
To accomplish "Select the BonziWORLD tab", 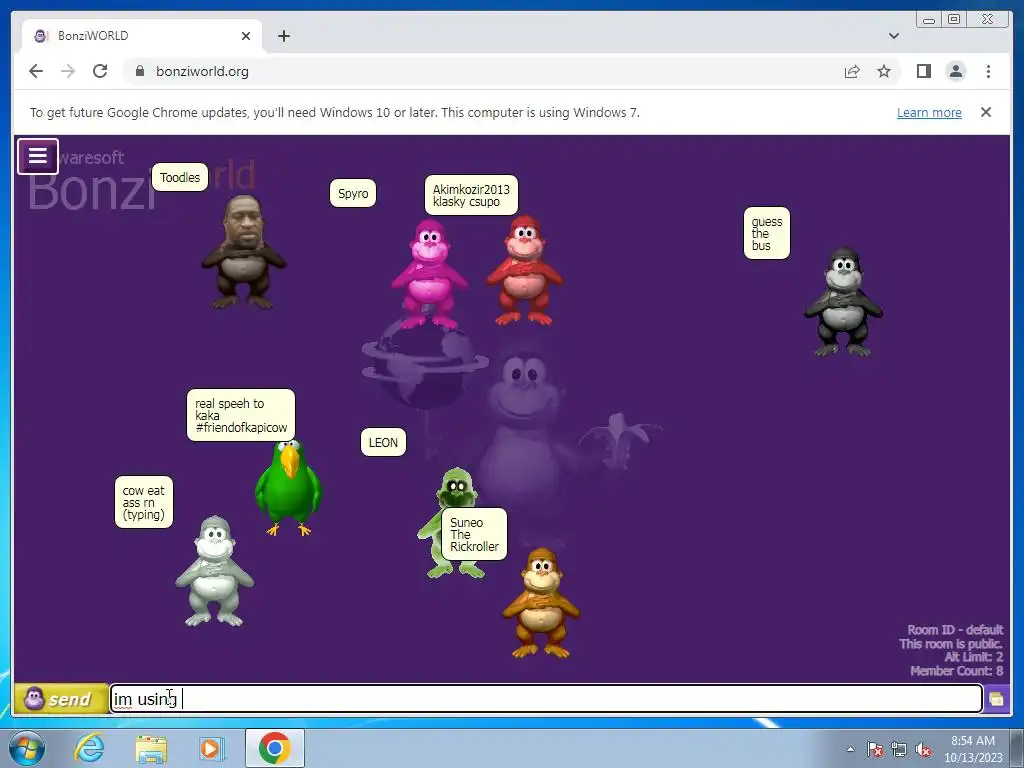I will (142, 36).
